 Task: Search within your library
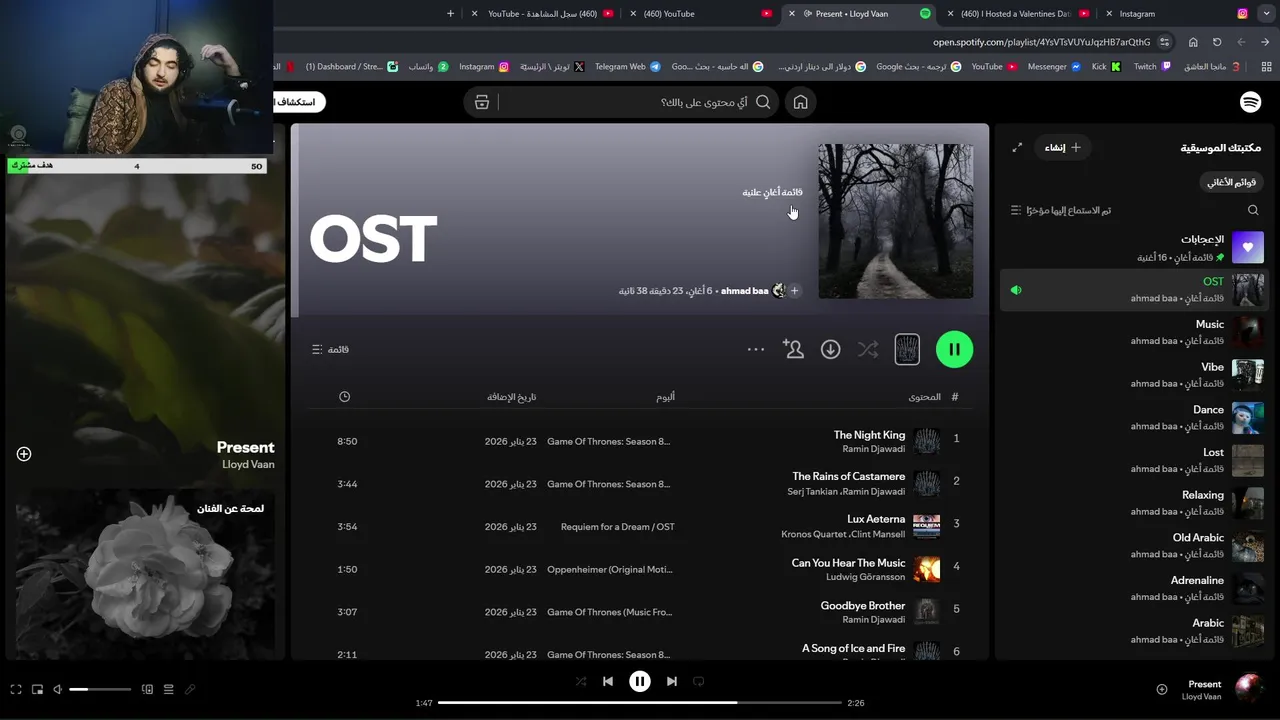click(1253, 210)
